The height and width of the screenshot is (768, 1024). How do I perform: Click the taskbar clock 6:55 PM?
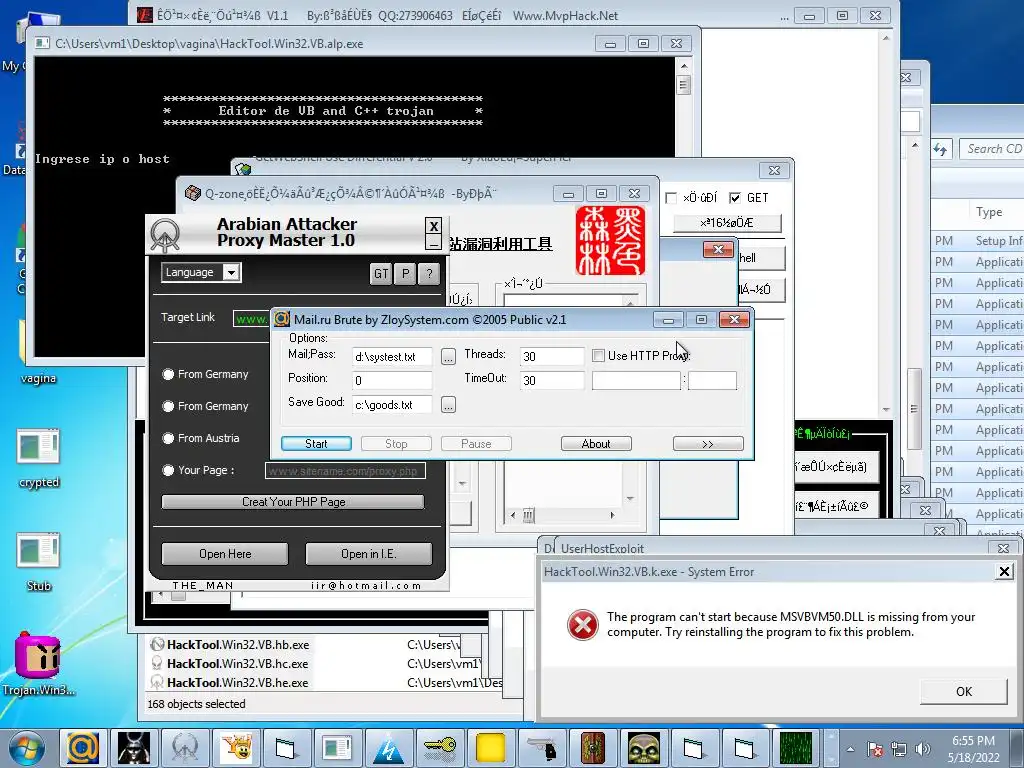point(973,749)
